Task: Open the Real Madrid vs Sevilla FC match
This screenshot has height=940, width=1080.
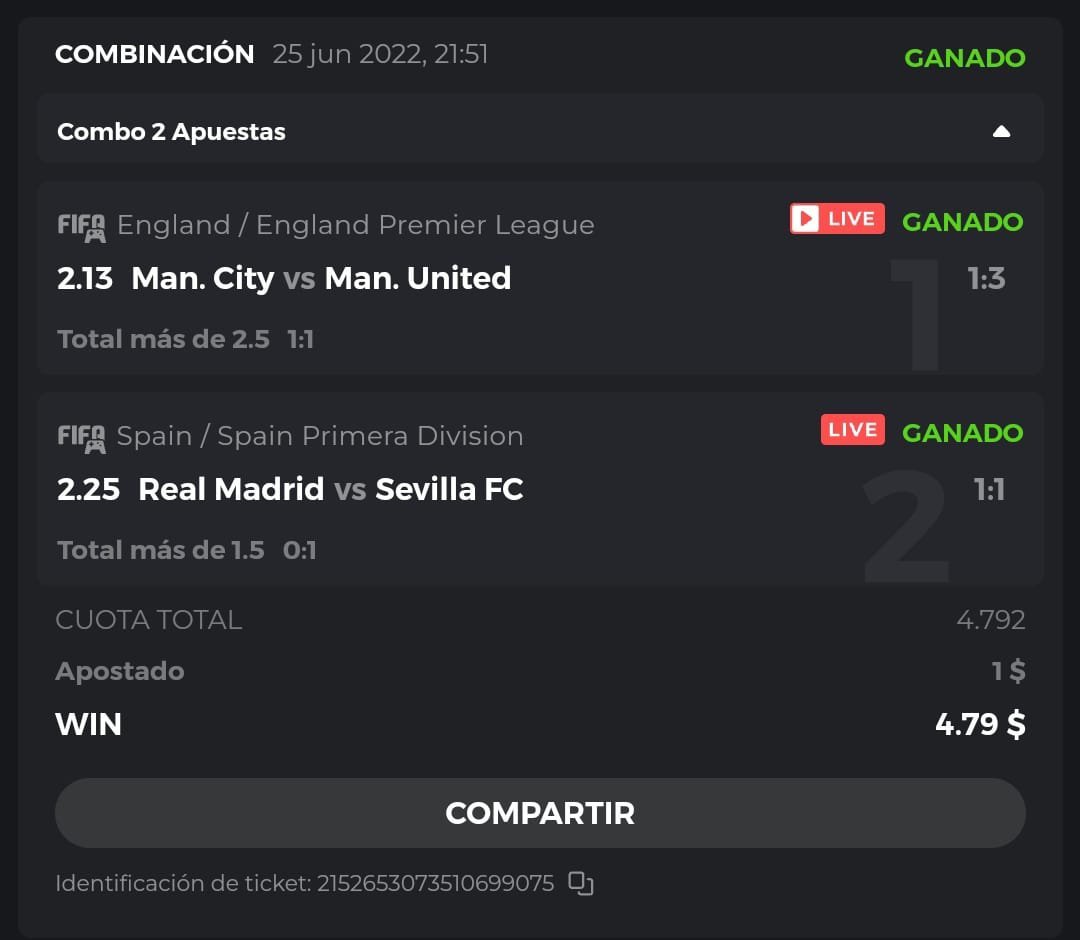Action: pyautogui.click(x=330, y=489)
